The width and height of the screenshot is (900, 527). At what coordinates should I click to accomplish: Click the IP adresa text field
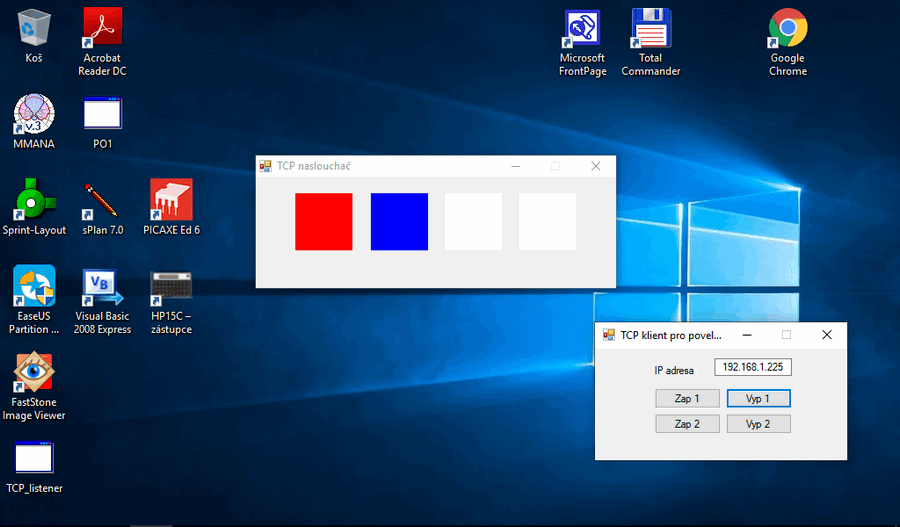point(753,368)
